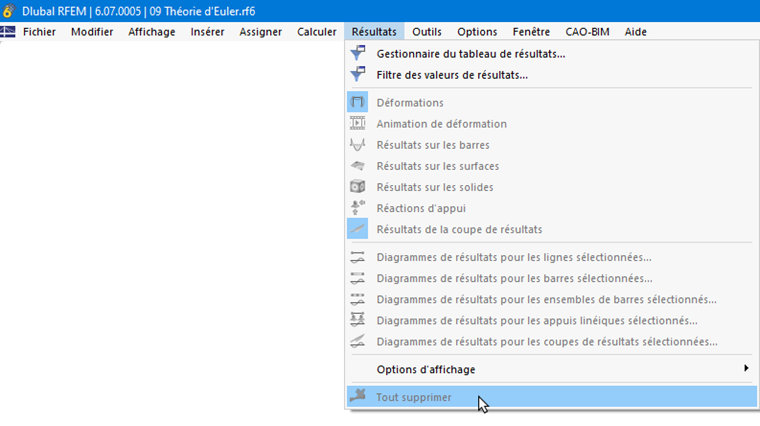Image resolution: width=760 pixels, height=426 pixels.
Task: Toggle Résultats sur les barres
Action: coord(551,145)
